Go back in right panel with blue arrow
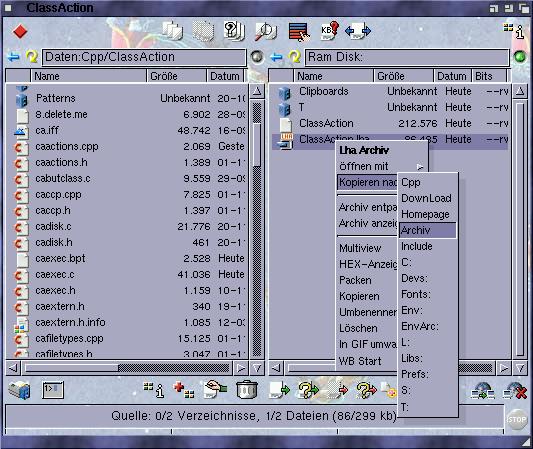Viewport: 533px width, 449px height. tap(276, 57)
